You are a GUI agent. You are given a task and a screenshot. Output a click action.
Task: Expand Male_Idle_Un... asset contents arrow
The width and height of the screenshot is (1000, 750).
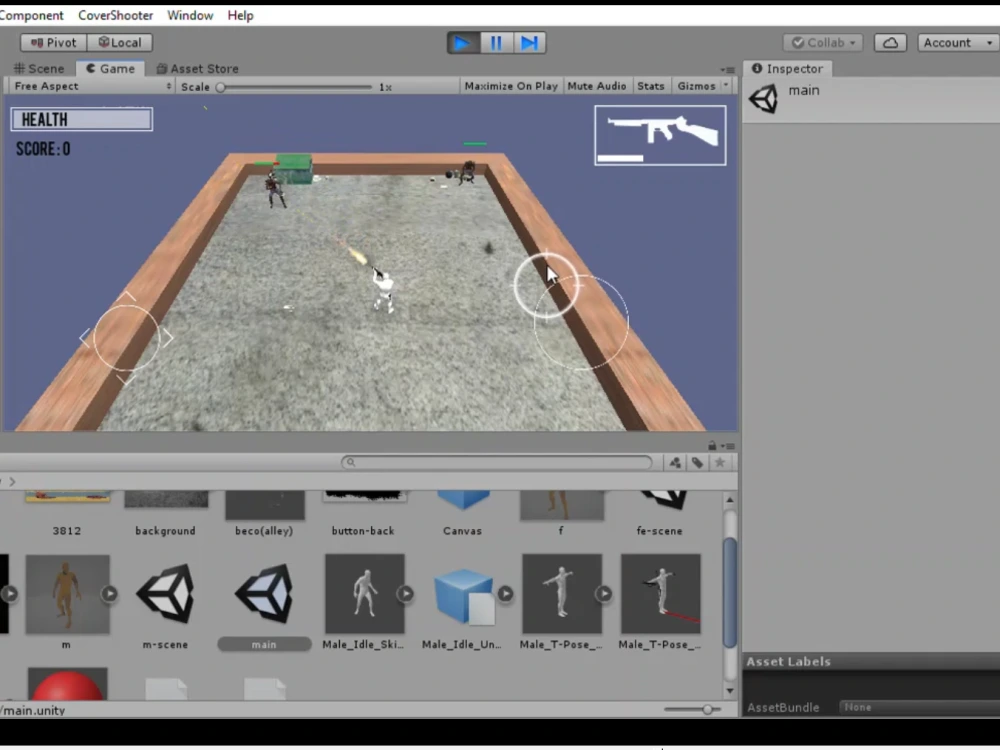[505, 594]
